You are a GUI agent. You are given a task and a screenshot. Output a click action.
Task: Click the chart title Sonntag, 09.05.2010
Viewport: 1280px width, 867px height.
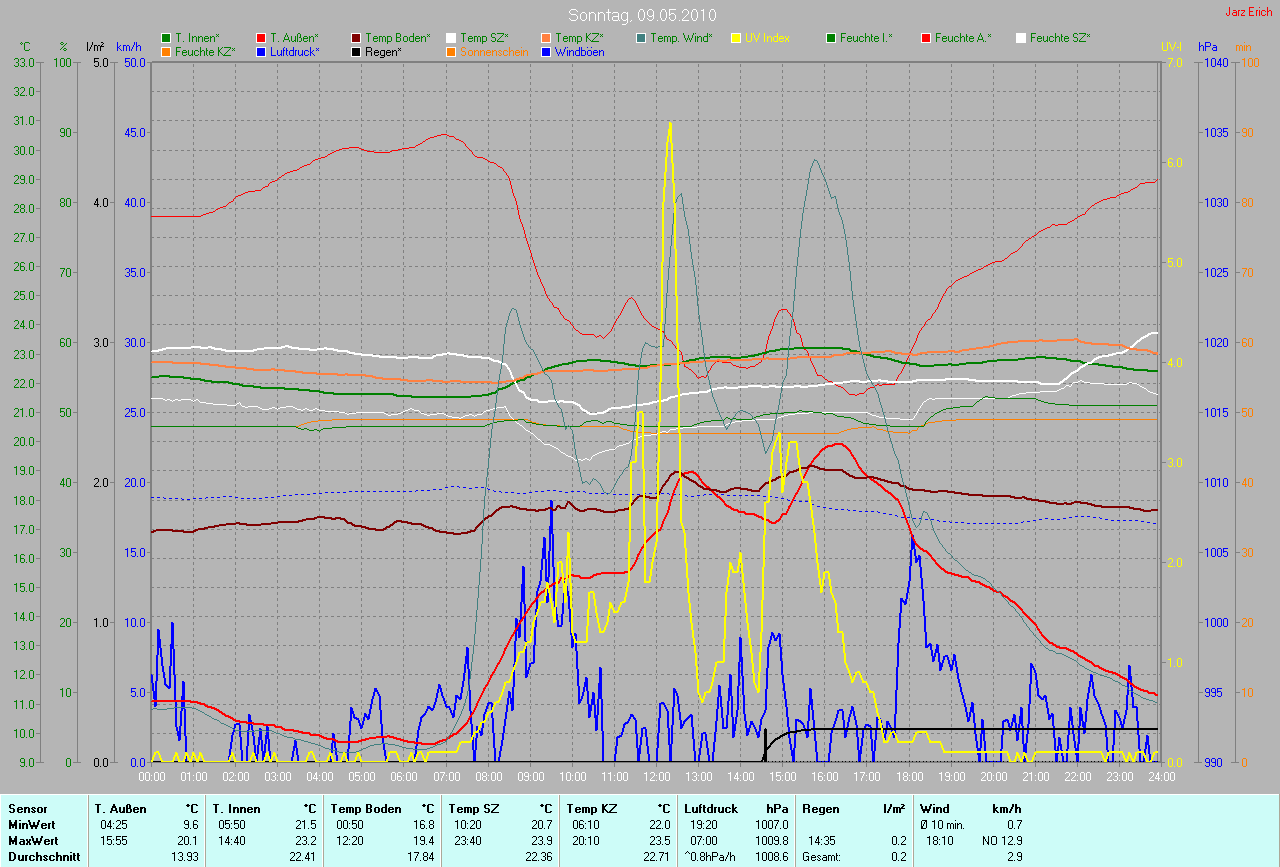point(639,15)
